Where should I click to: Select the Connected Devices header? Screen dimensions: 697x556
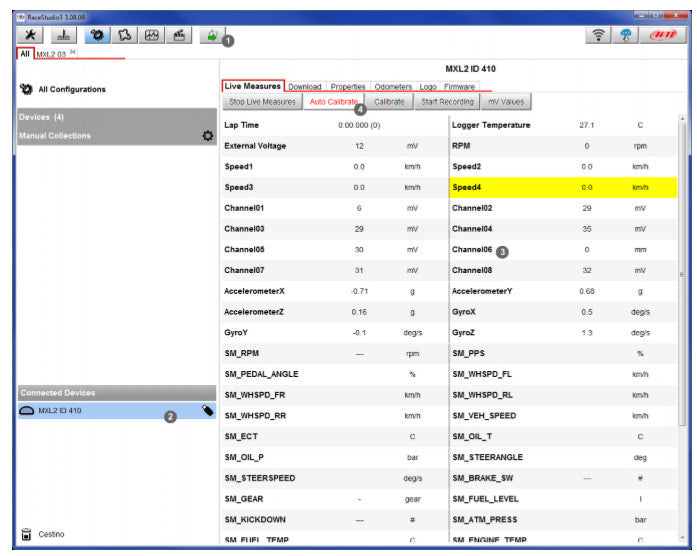pos(116,393)
